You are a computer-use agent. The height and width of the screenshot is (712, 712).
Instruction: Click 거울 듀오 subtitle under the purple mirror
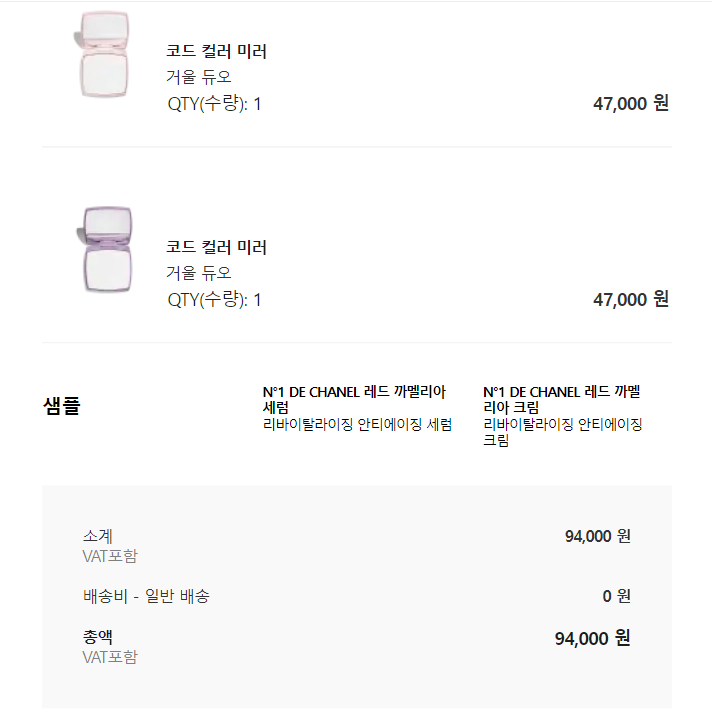tap(198, 273)
